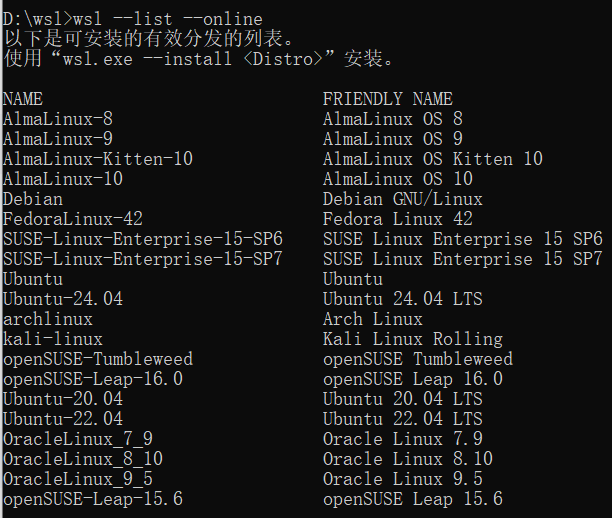This screenshot has width=612, height=518.
Task: Click openSUSE-Tumbleweed in the NAME column
Action: tap(98, 358)
